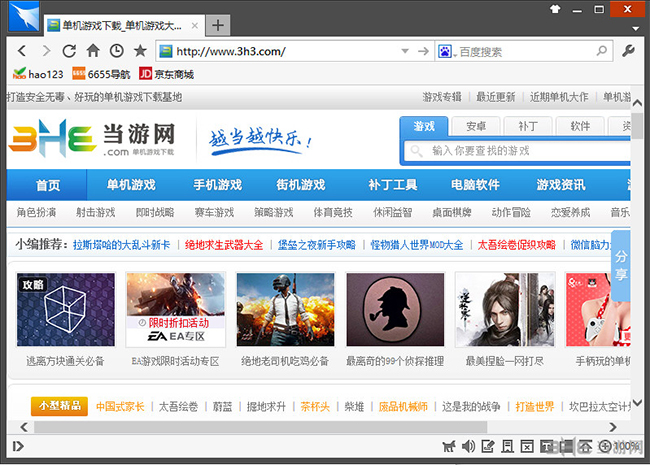The height and width of the screenshot is (465, 650).
Task: Switch to the 游戏 search tab
Action: pos(424,126)
